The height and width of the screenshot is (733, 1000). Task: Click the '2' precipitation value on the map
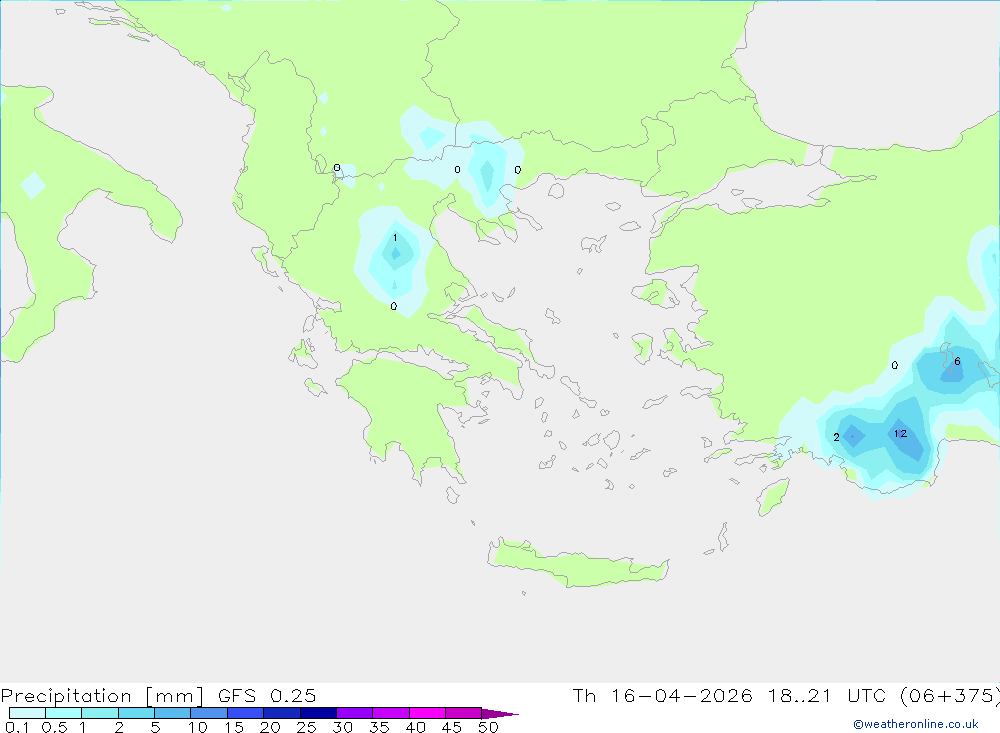coord(836,437)
